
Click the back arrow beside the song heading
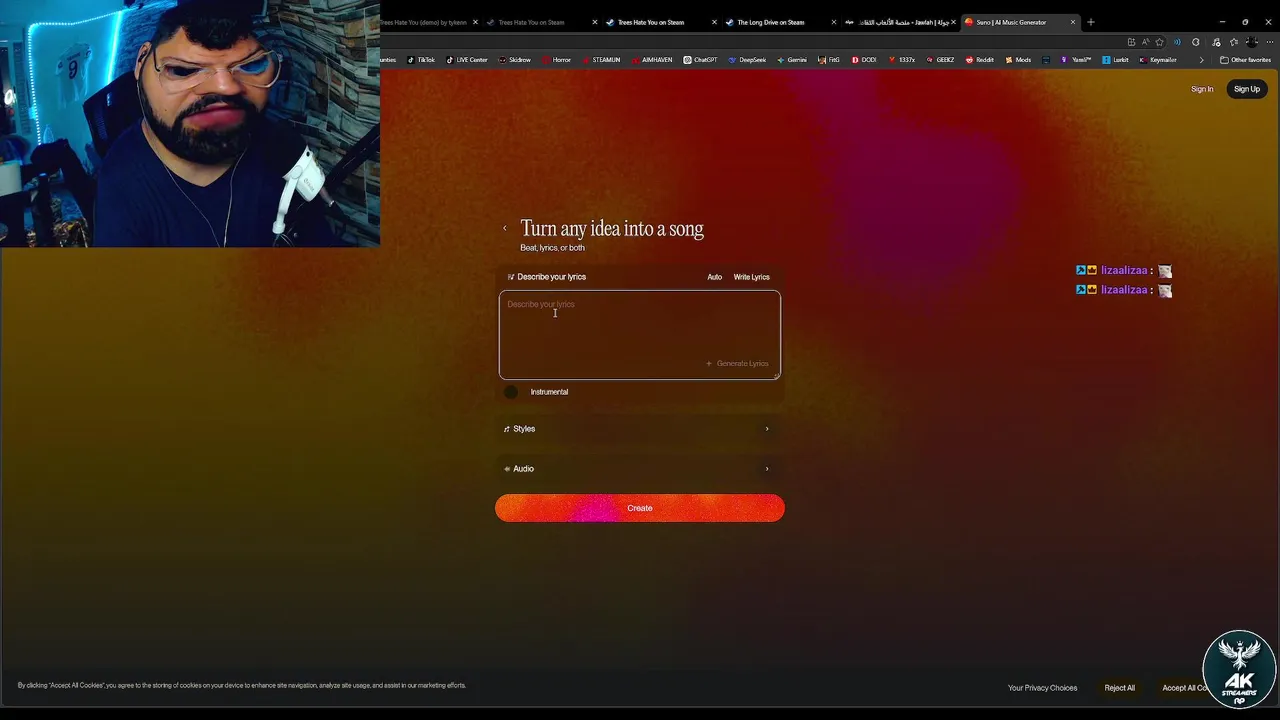[505, 229]
